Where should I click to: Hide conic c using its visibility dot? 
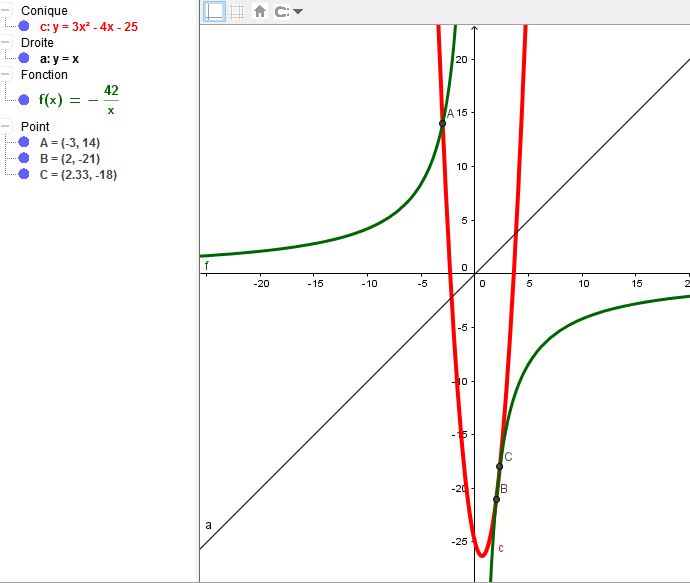pos(24,27)
